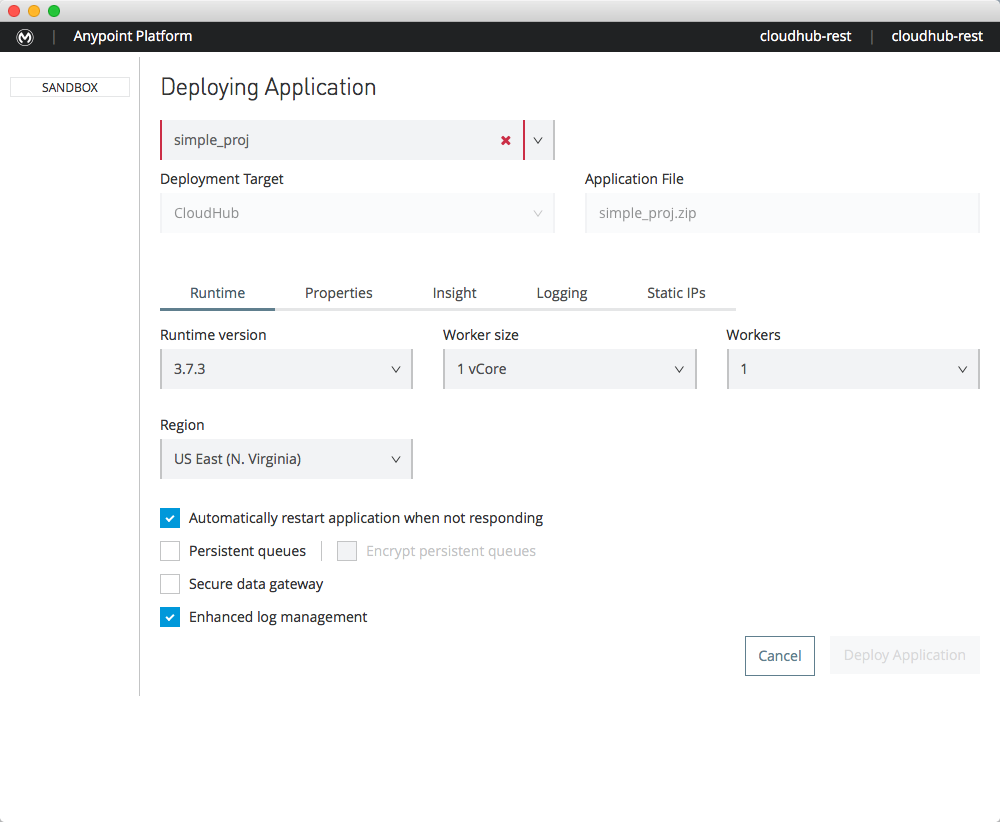
Task: Disable Enhanced log management
Action: 170,617
